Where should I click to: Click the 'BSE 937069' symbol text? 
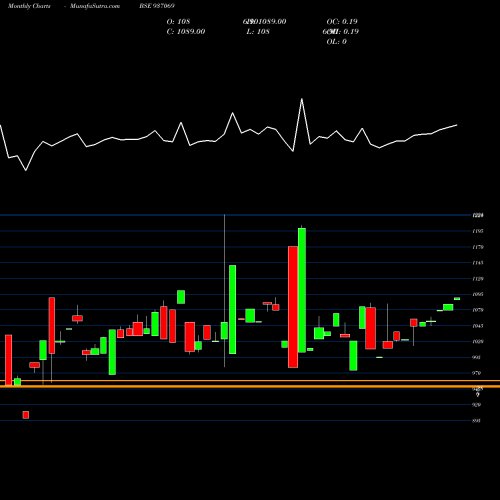coord(157,6)
